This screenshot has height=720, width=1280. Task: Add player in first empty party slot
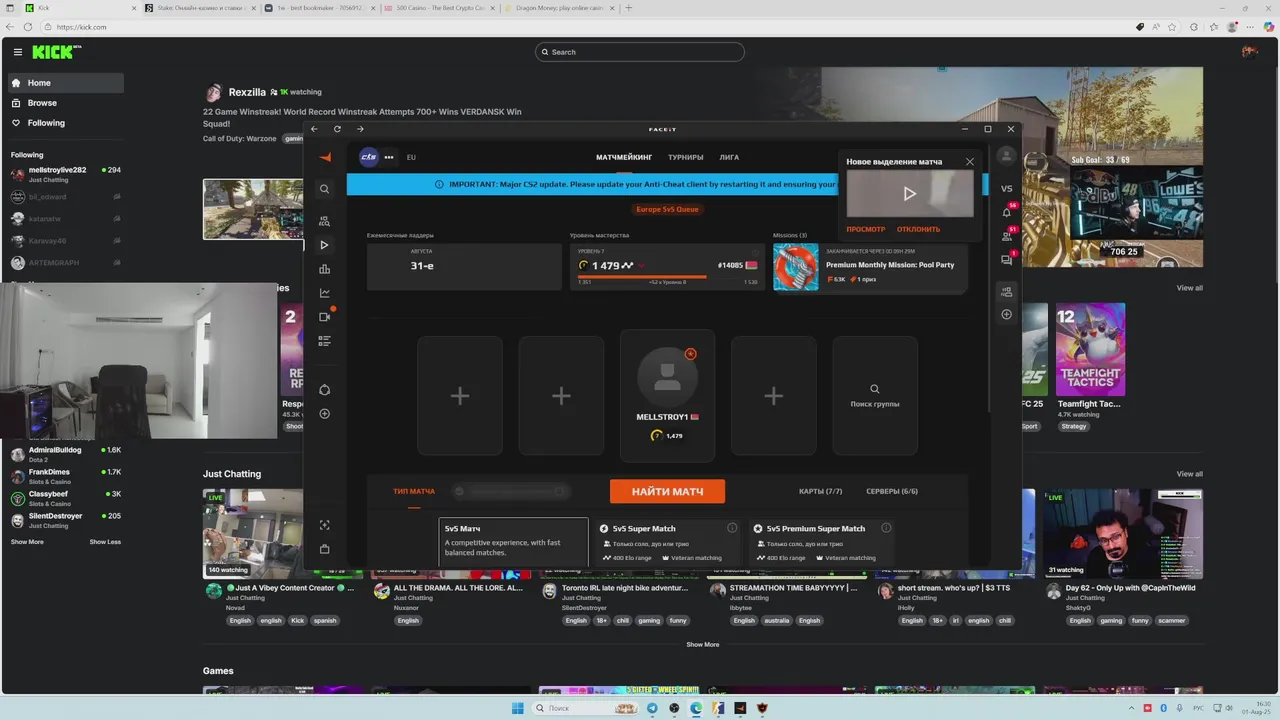(460, 396)
